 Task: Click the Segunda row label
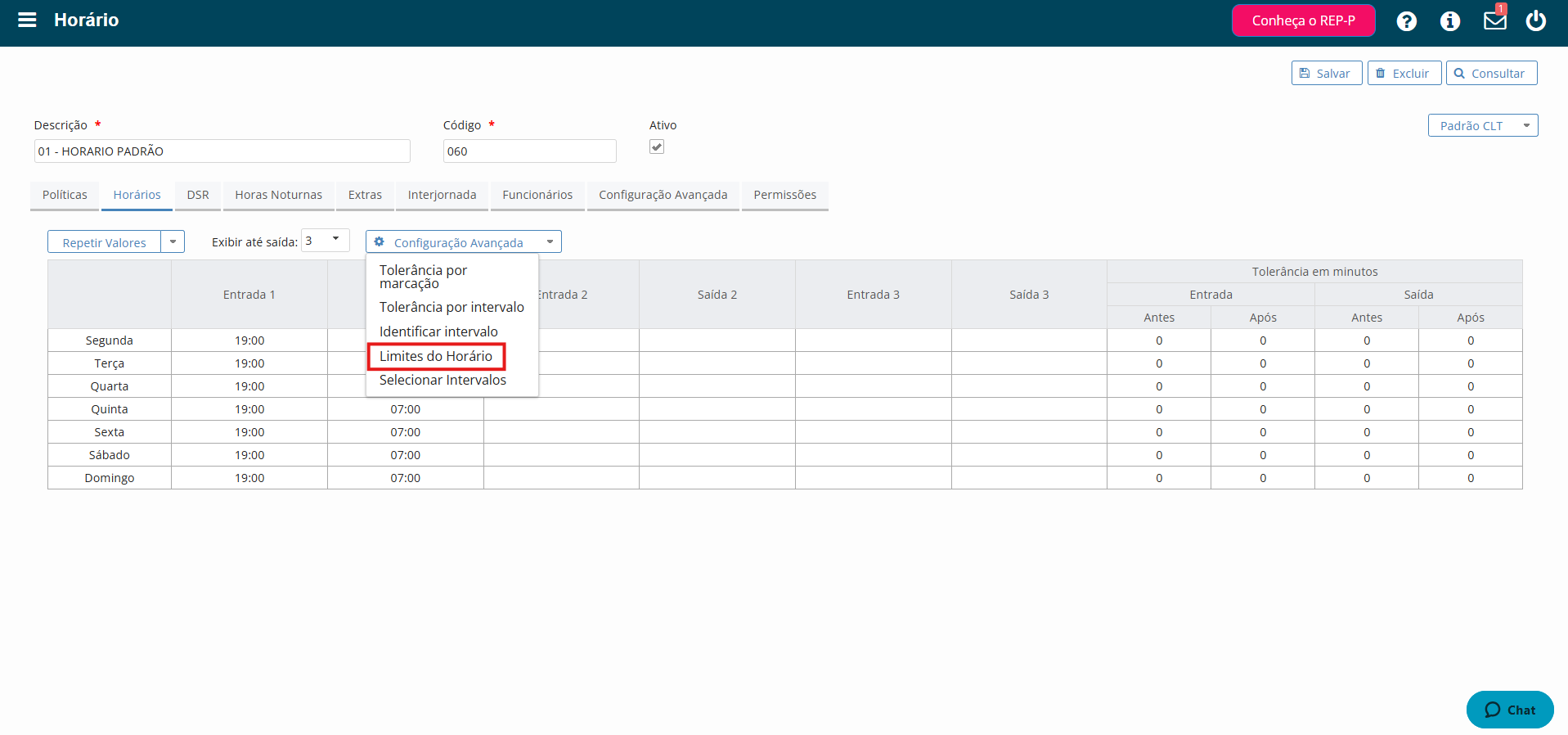point(110,340)
